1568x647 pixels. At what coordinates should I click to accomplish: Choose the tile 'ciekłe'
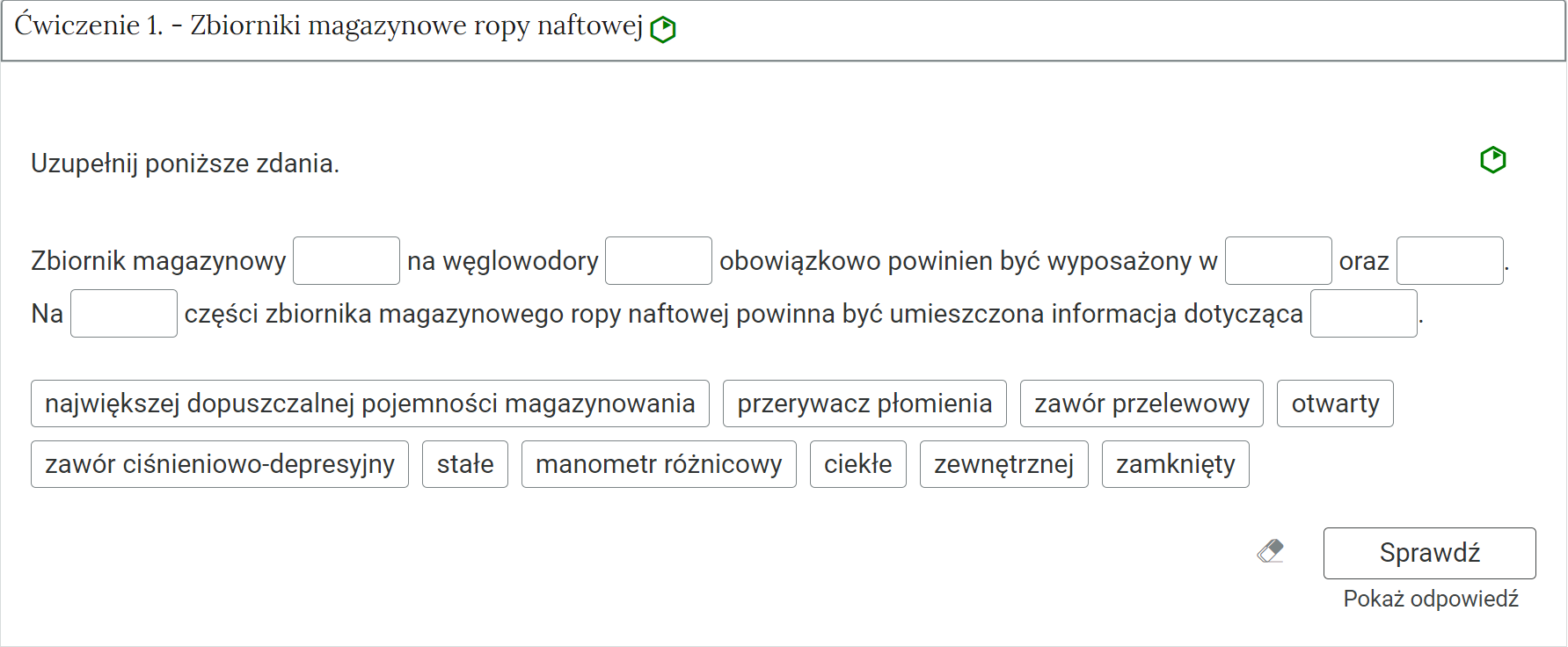coord(857,463)
